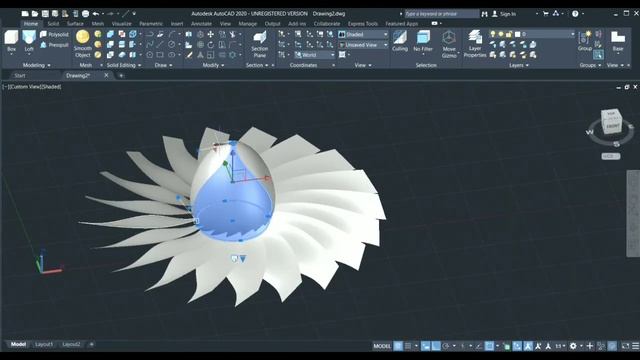Click the MODEL status bar button
This screenshot has width=640, height=360.
click(x=382, y=346)
